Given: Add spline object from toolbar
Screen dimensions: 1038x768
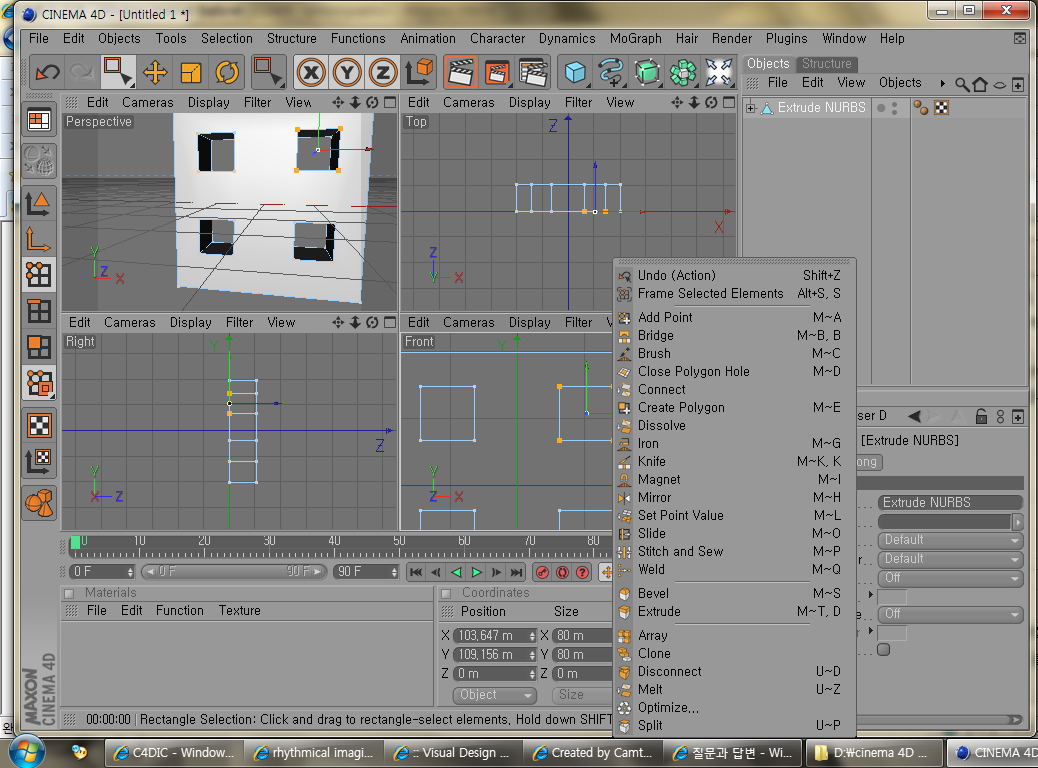Looking at the screenshot, I should (x=611, y=72).
